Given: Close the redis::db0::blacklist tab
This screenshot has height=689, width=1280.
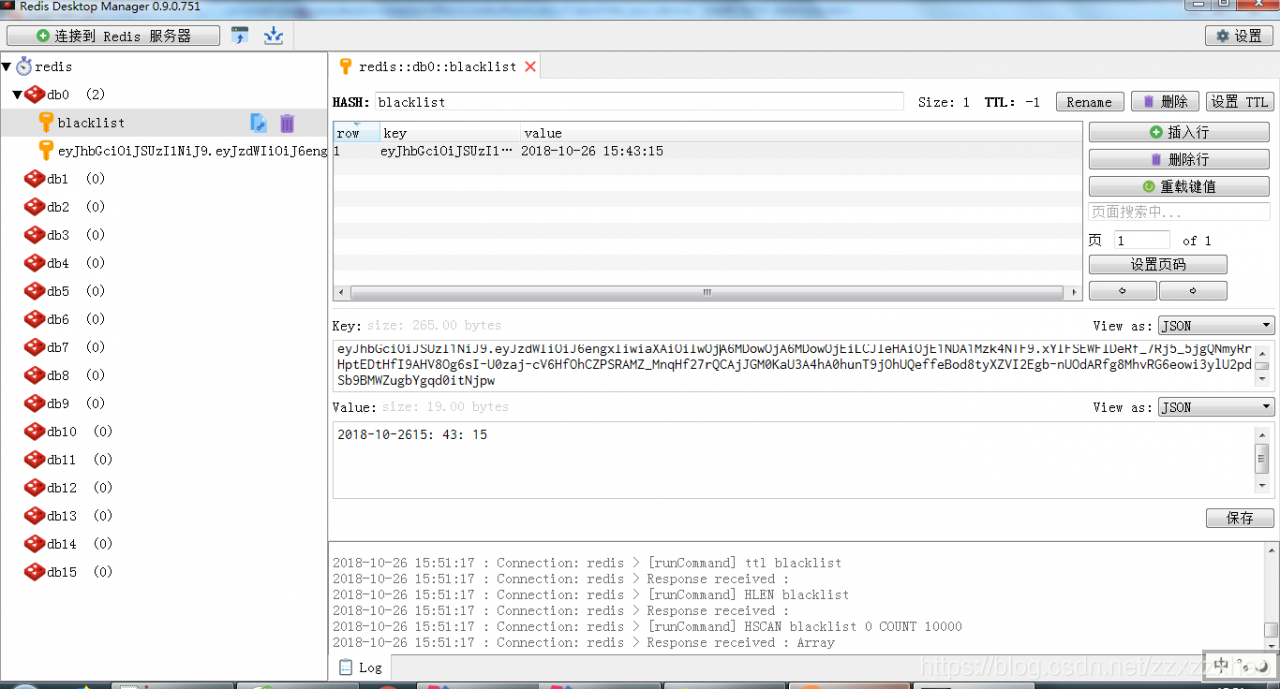Looking at the screenshot, I should tap(530, 66).
